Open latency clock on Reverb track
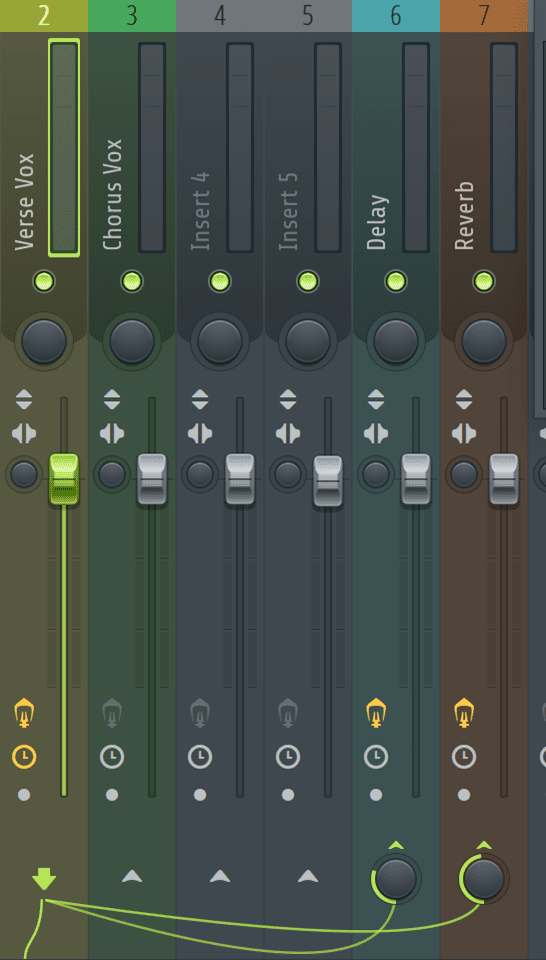This screenshot has height=960, width=546. pos(465,757)
